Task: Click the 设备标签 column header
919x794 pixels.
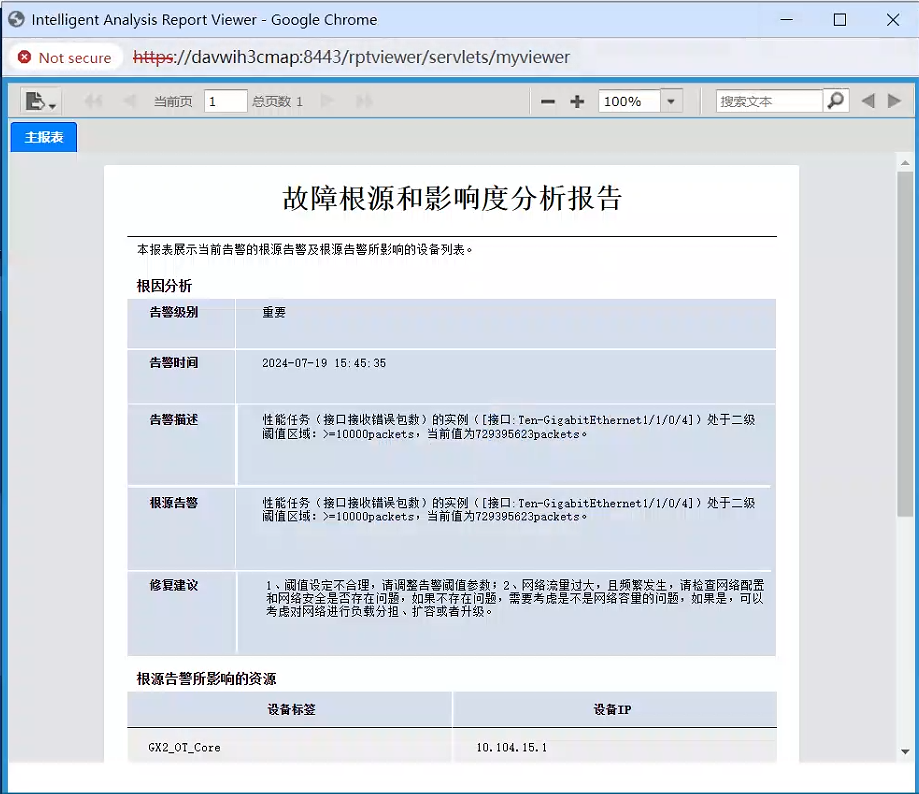Action: pyautogui.click(x=291, y=710)
